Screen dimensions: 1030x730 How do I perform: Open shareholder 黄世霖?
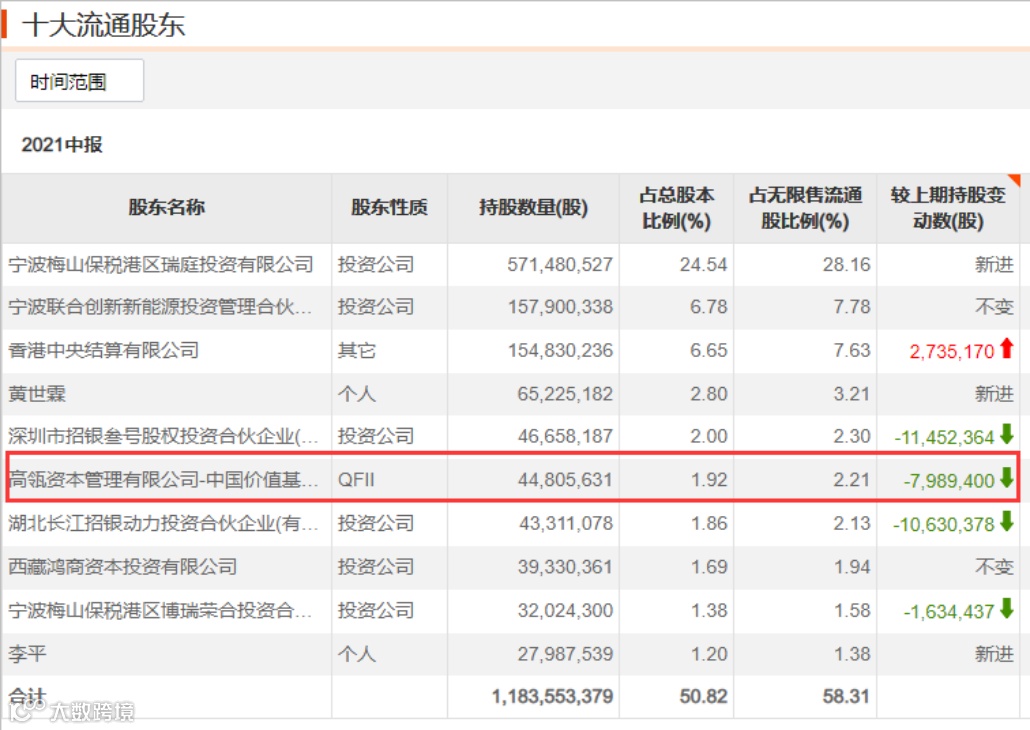[37, 394]
